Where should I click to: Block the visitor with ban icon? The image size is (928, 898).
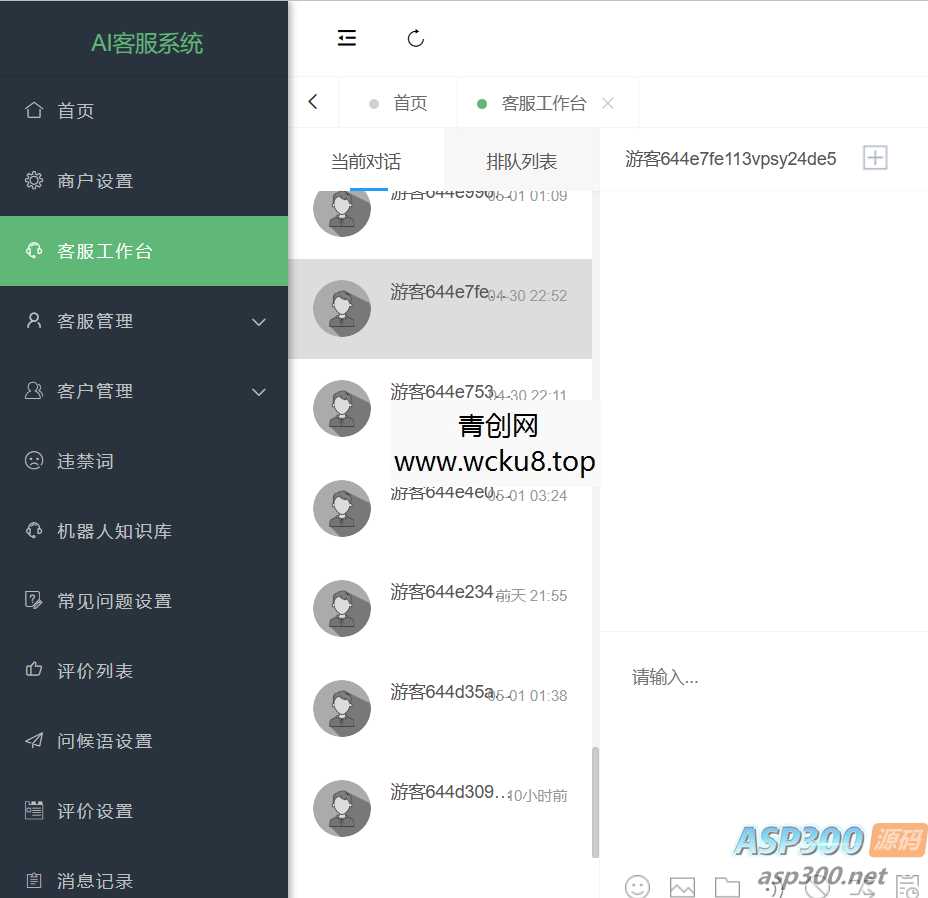[x=817, y=886]
